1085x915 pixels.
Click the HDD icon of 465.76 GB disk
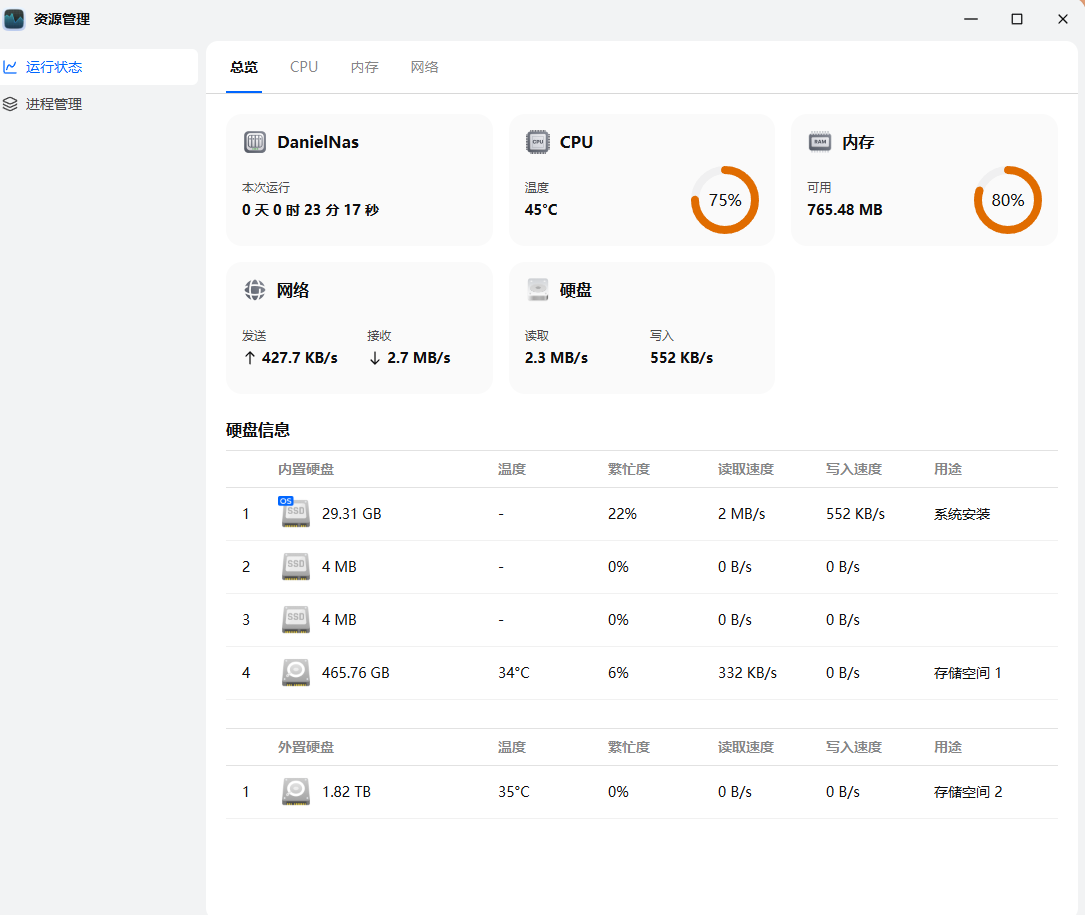[296, 673]
